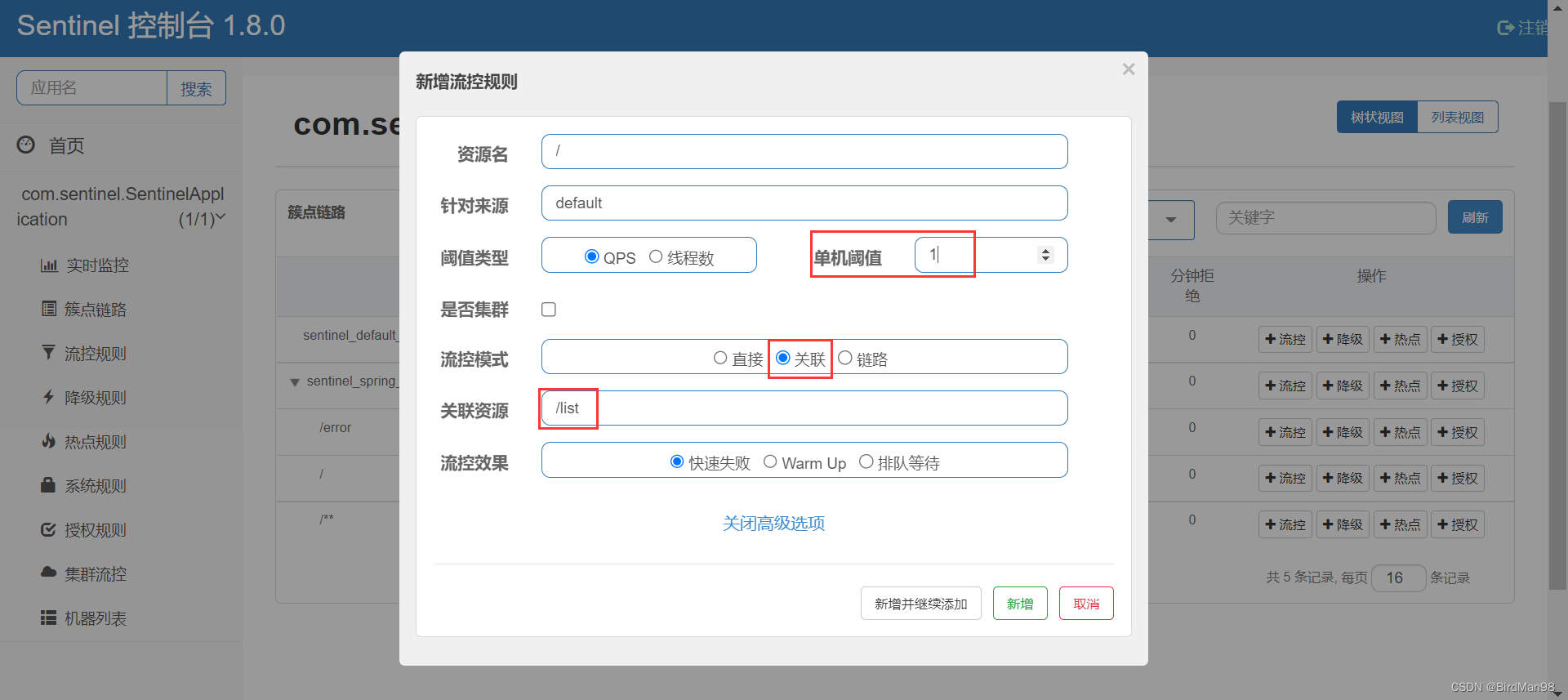Click +授权 in the /error row

(x=1458, y=432)
